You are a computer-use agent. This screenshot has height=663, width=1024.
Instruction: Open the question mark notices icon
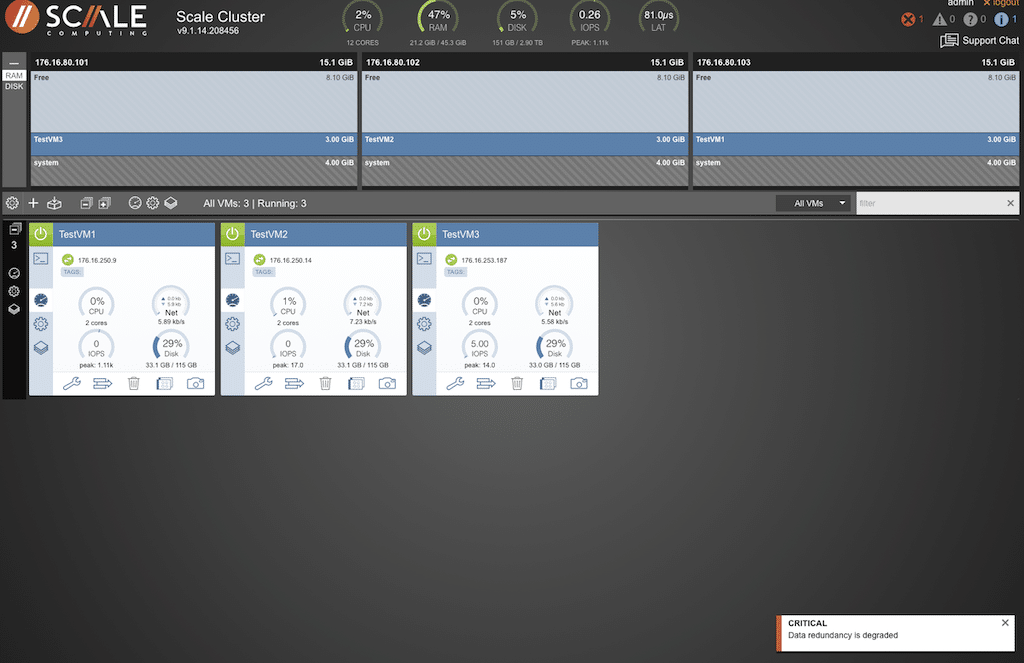[970, 20]
